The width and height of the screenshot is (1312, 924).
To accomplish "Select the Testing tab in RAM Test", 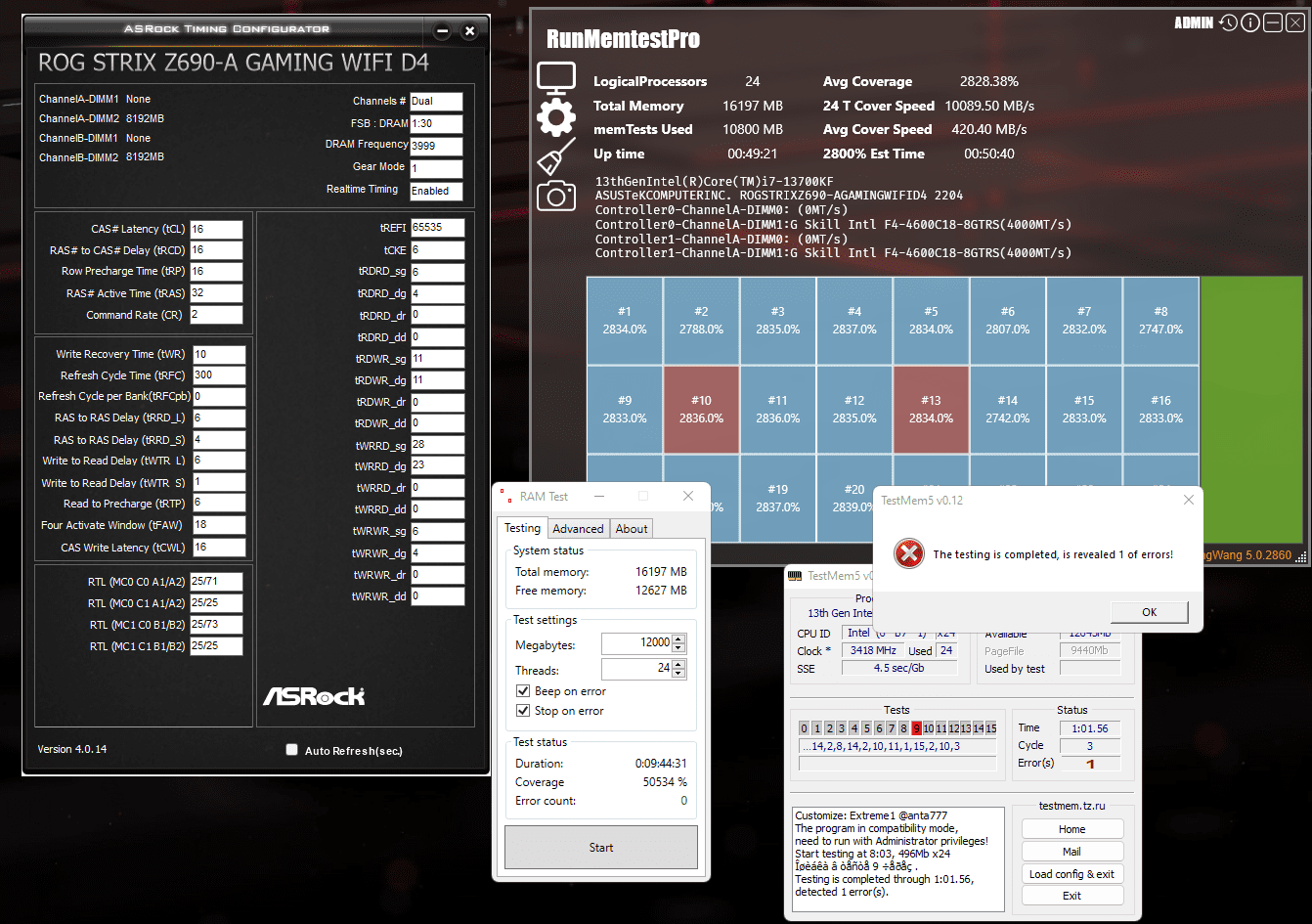I will [x=522, y=528].
